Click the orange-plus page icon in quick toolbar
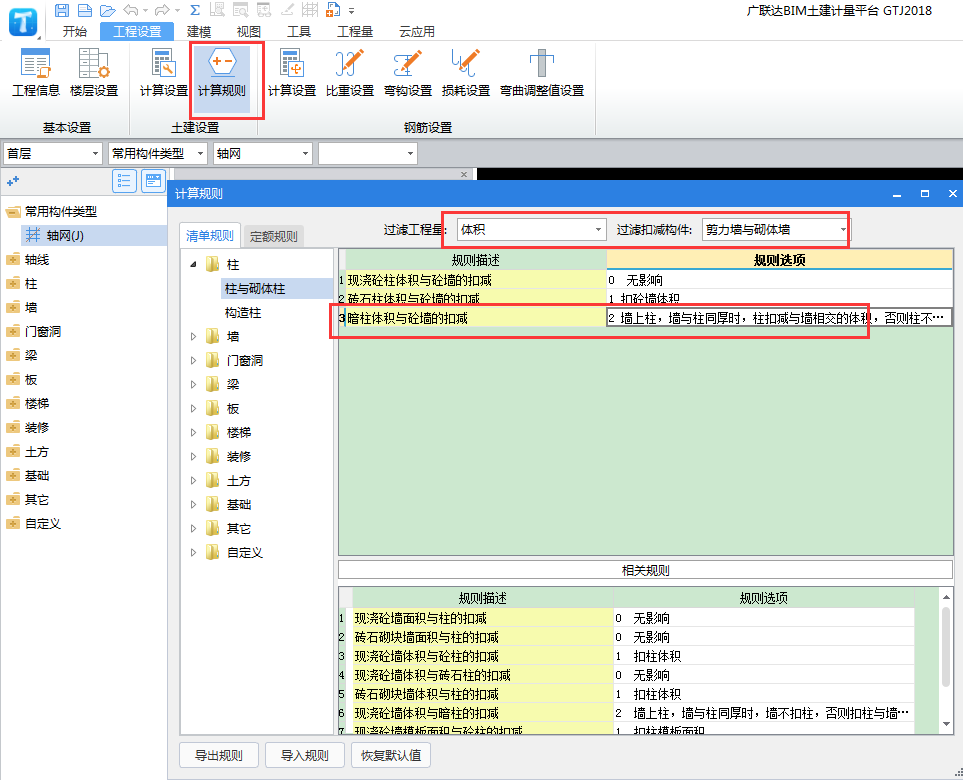 (333, 10)
